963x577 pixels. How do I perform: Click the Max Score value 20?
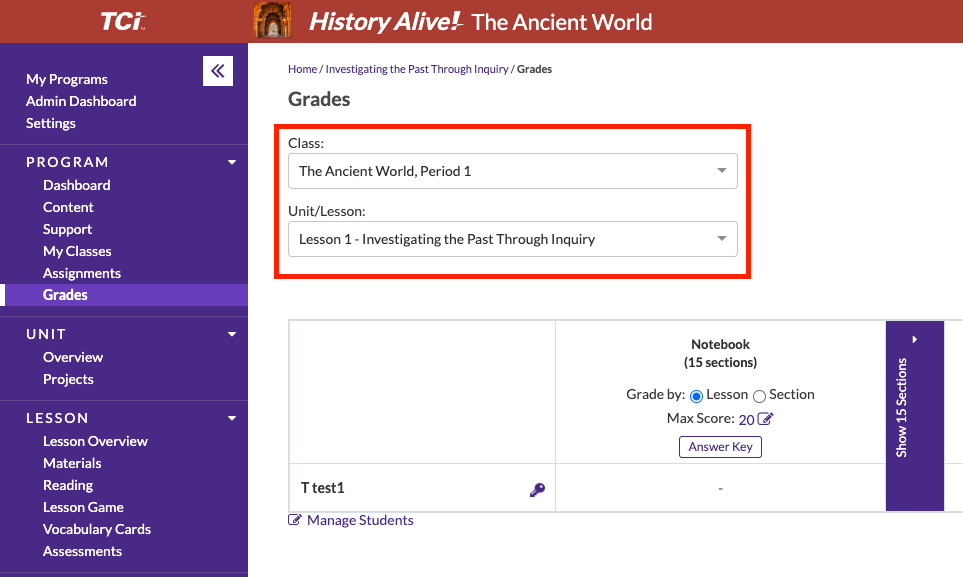point(746,420)
